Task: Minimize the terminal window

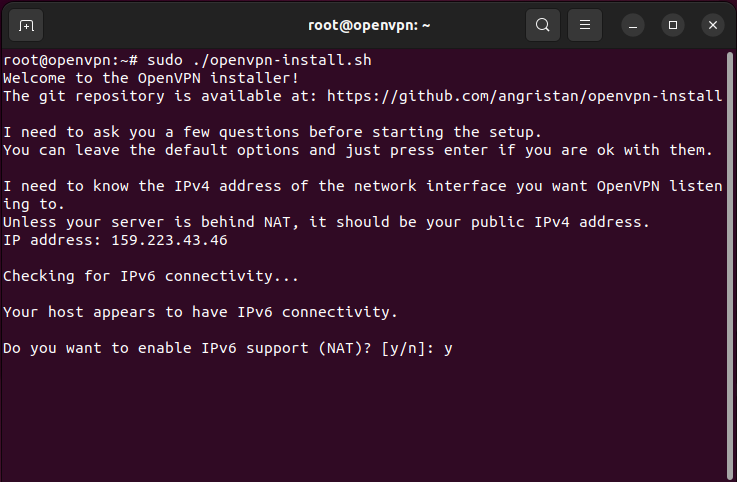Action: [x=633, y=25]
